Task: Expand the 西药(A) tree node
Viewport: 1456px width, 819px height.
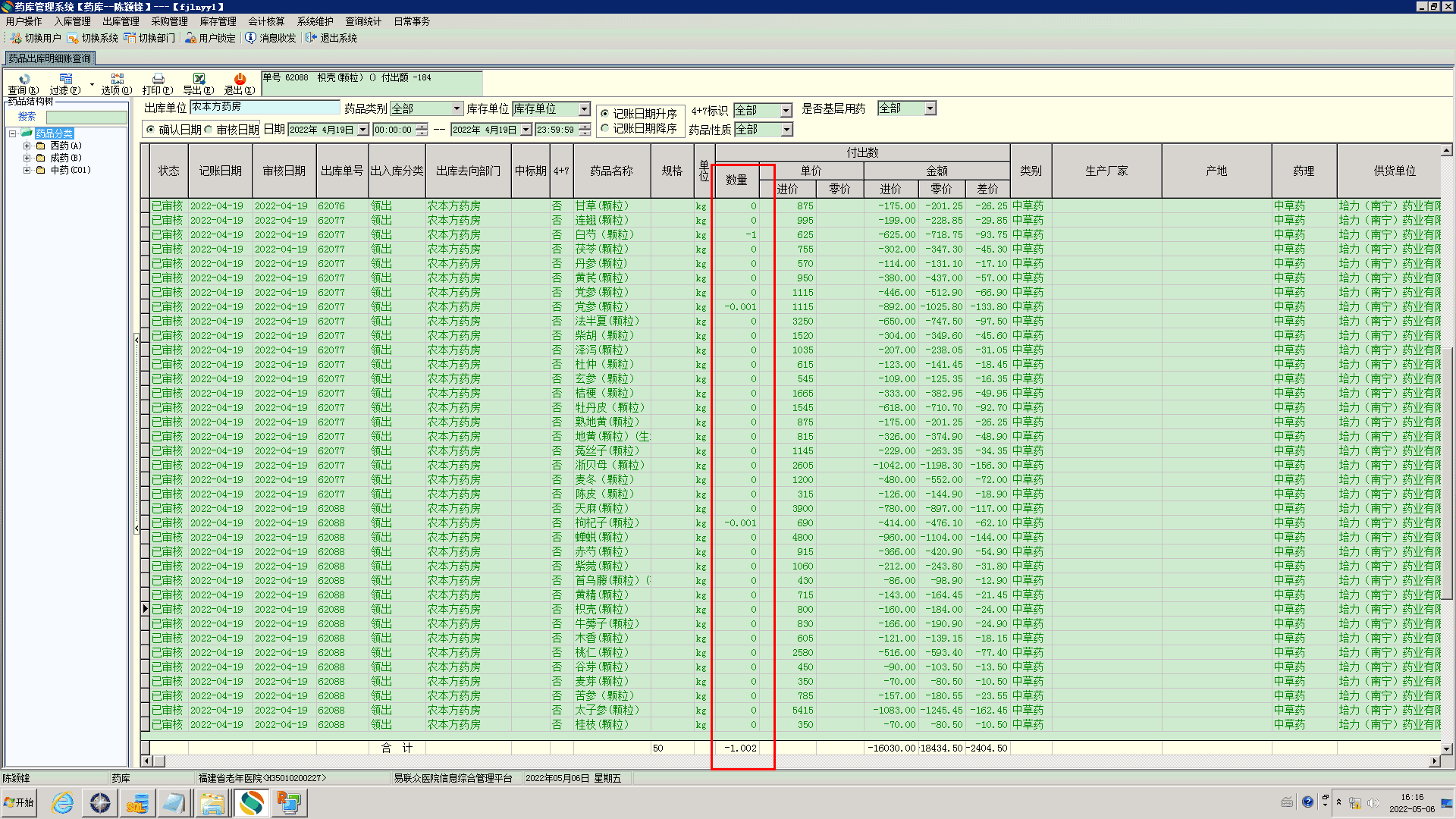Action: [27, 146]
